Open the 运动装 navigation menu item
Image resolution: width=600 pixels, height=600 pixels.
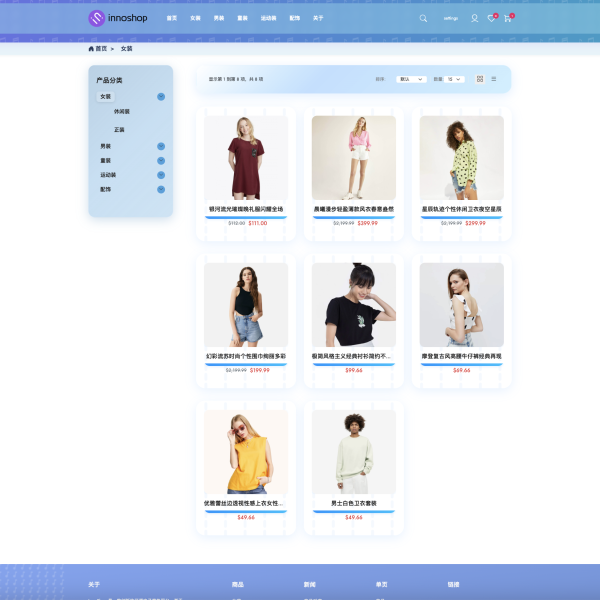pyautogui.click(x=268, y=18)
